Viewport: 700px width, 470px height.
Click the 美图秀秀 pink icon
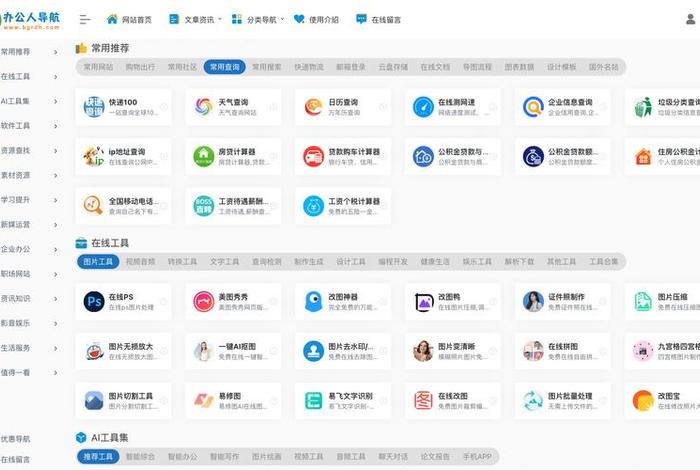point(204,301)
